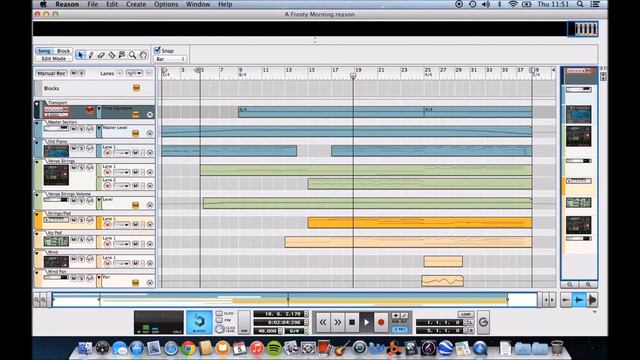Viewport: 640px width, 360px height.
Task: Collapse the Master Section track
Action: point(36,122)
